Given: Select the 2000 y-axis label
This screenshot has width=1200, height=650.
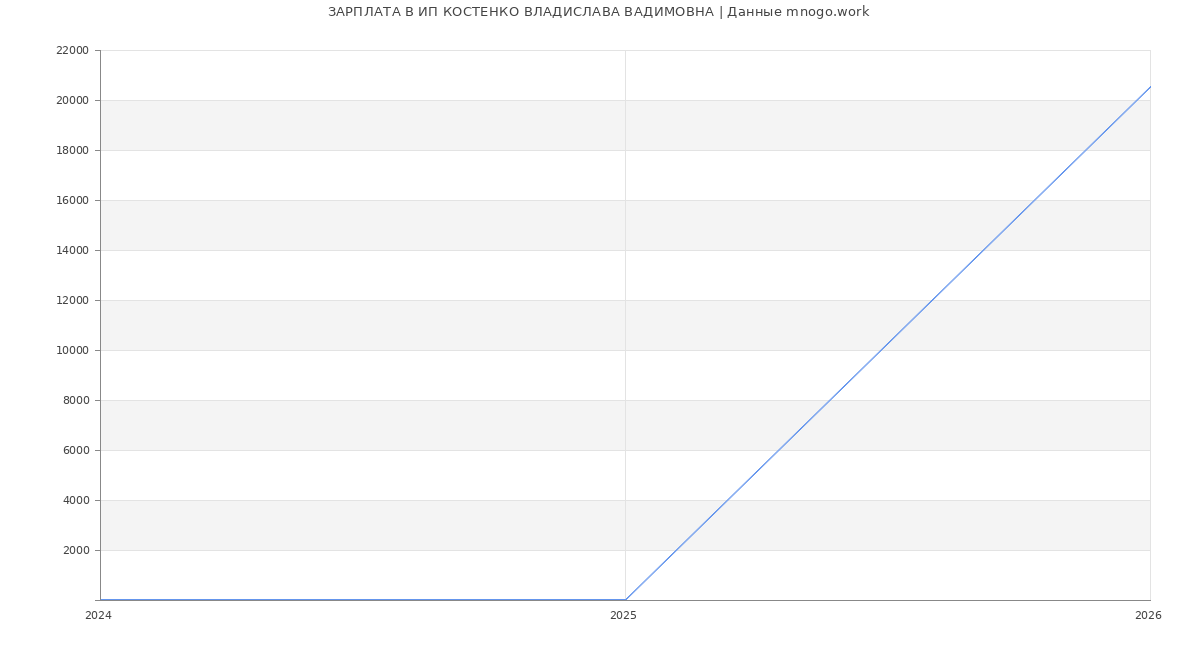Looking at the screenshot, I should coord(75,550).
